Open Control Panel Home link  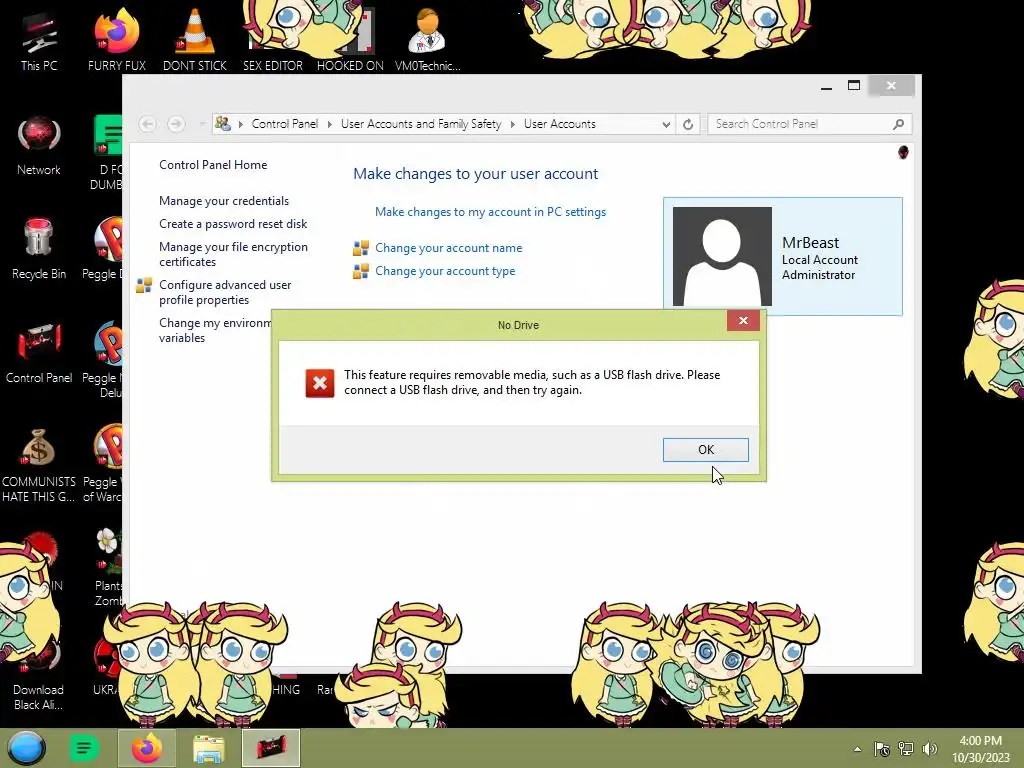[213, 165]
